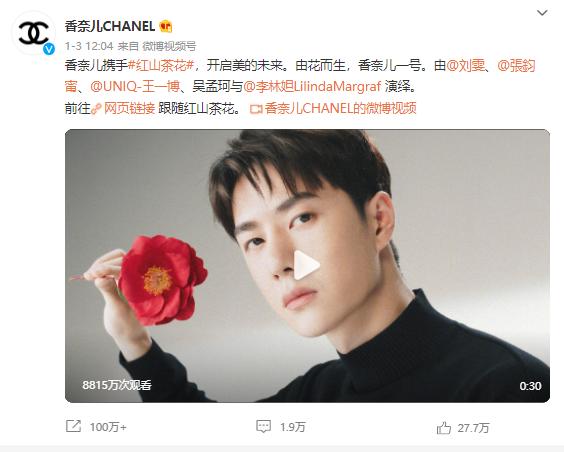This screenshot has height=452, width=564.
Task: Follow the 网页链接 web link
Action: (x=123, y=108)
